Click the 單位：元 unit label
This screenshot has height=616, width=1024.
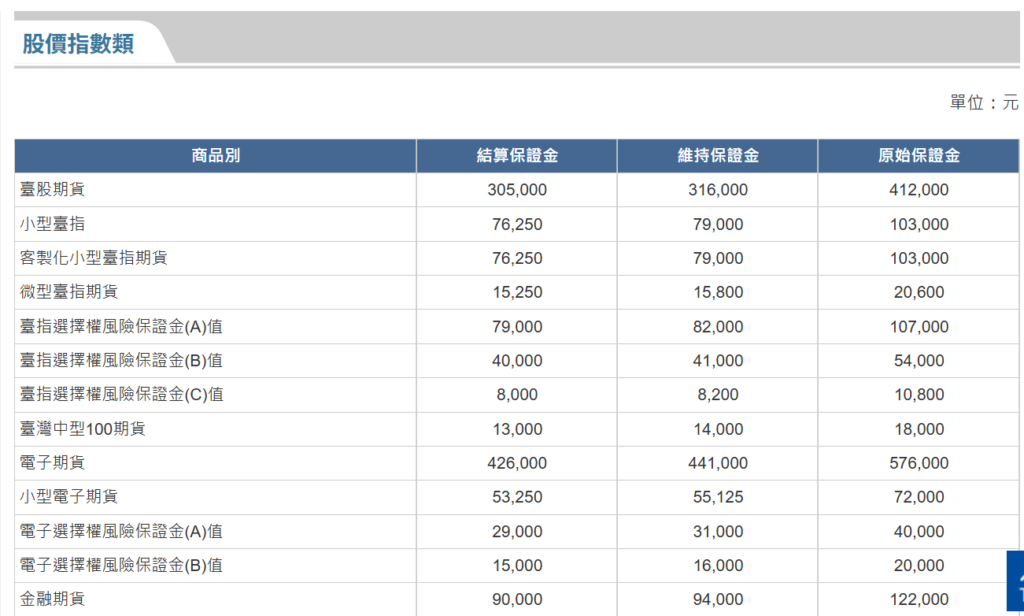[x=983, y=103]
